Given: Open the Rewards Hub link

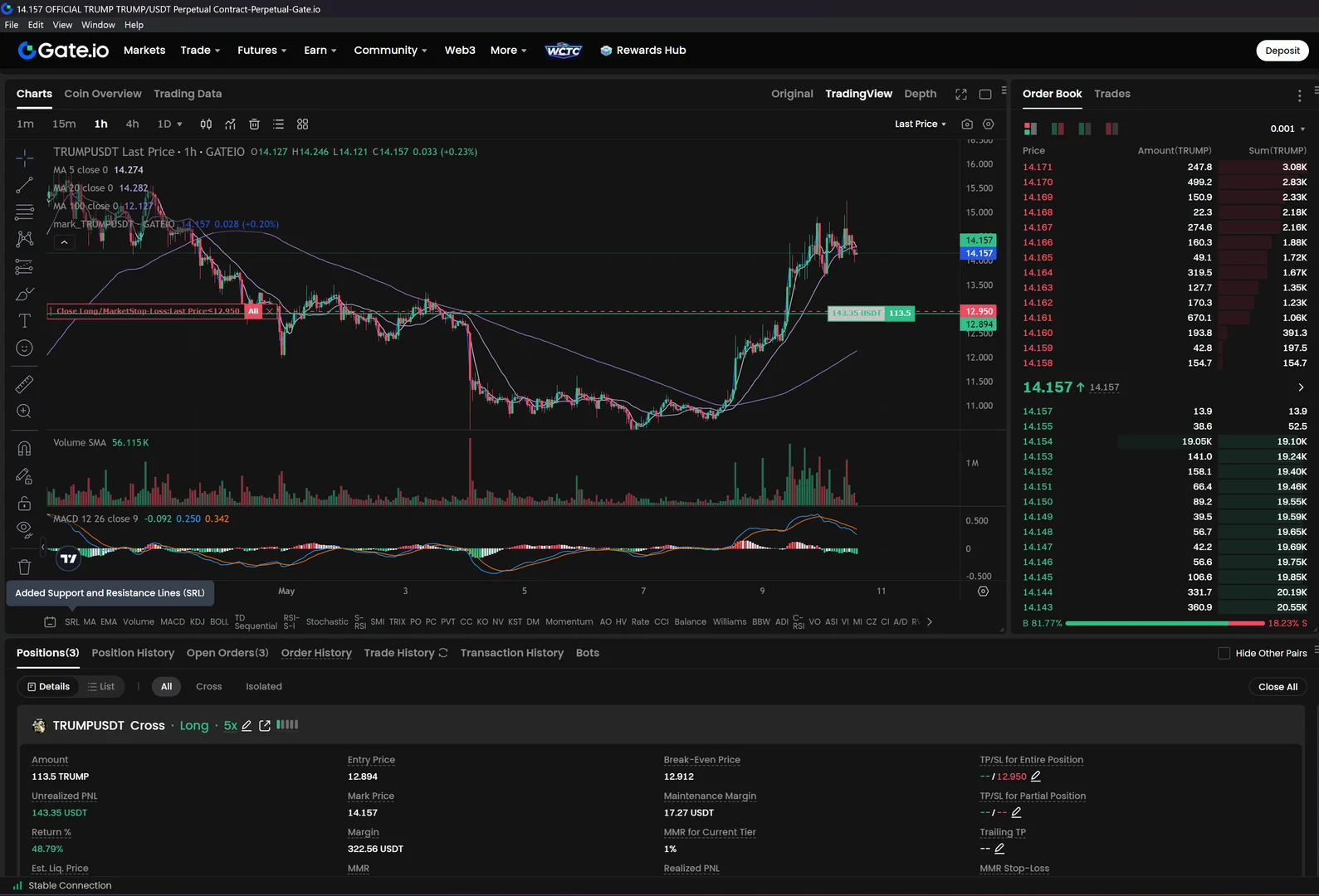Looking at the screenshot, I should [643, 51].
